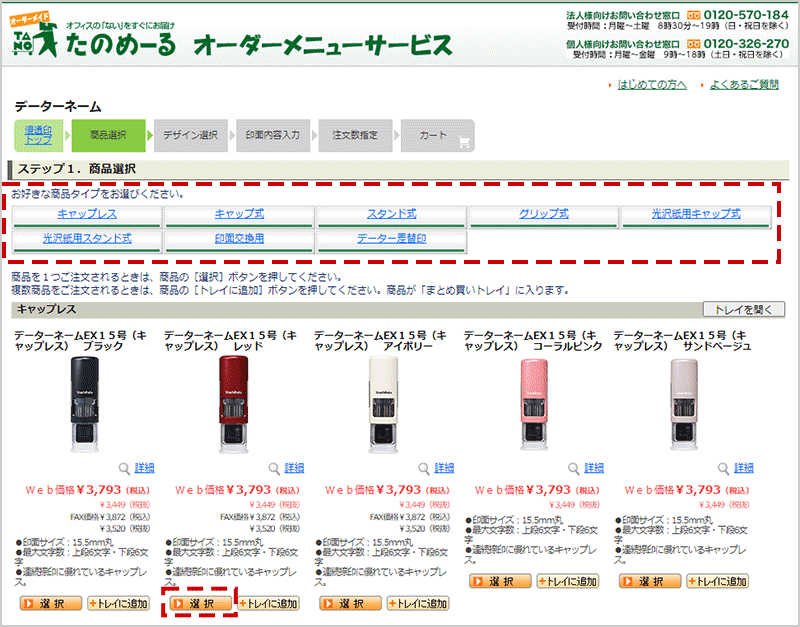
Task: Open 詳細 link for the サンドベージュ stamp
Action: pyautogui.click(x=744, y=468)
